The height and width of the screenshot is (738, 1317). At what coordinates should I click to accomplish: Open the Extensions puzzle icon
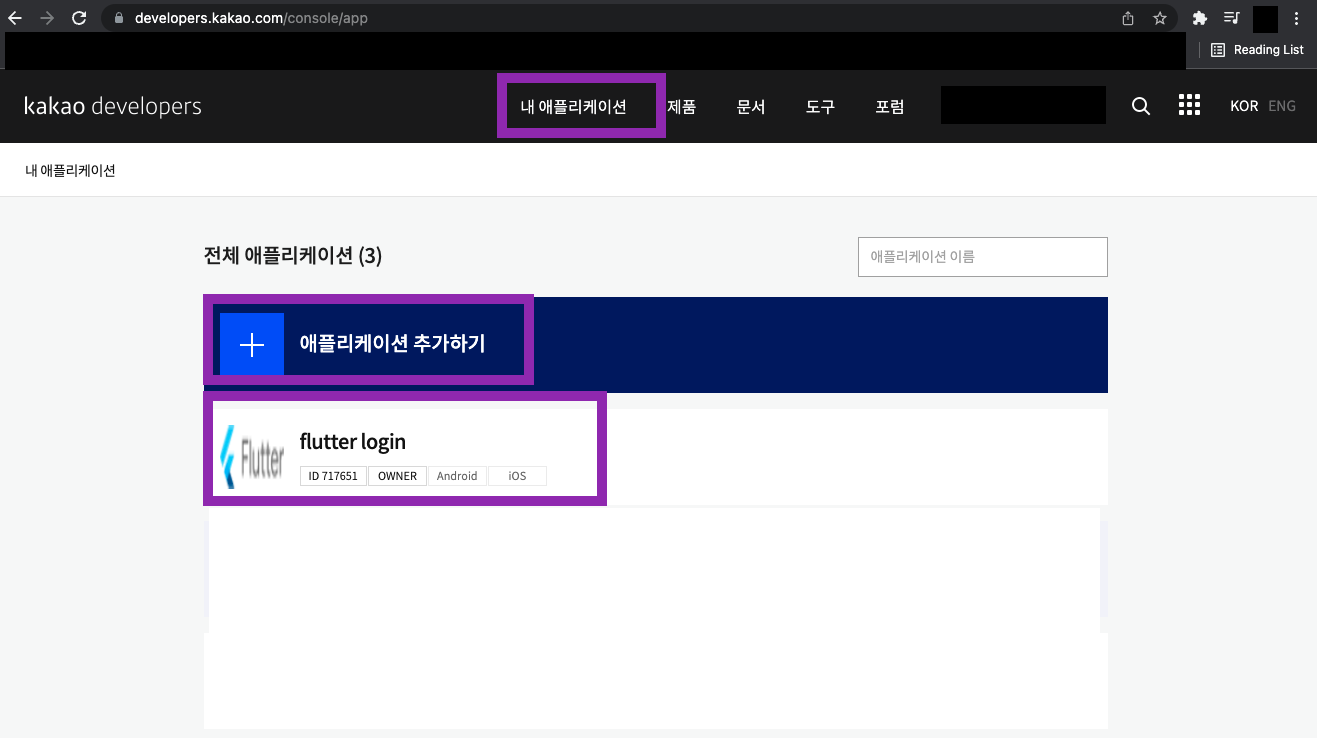click(1200, 18)
